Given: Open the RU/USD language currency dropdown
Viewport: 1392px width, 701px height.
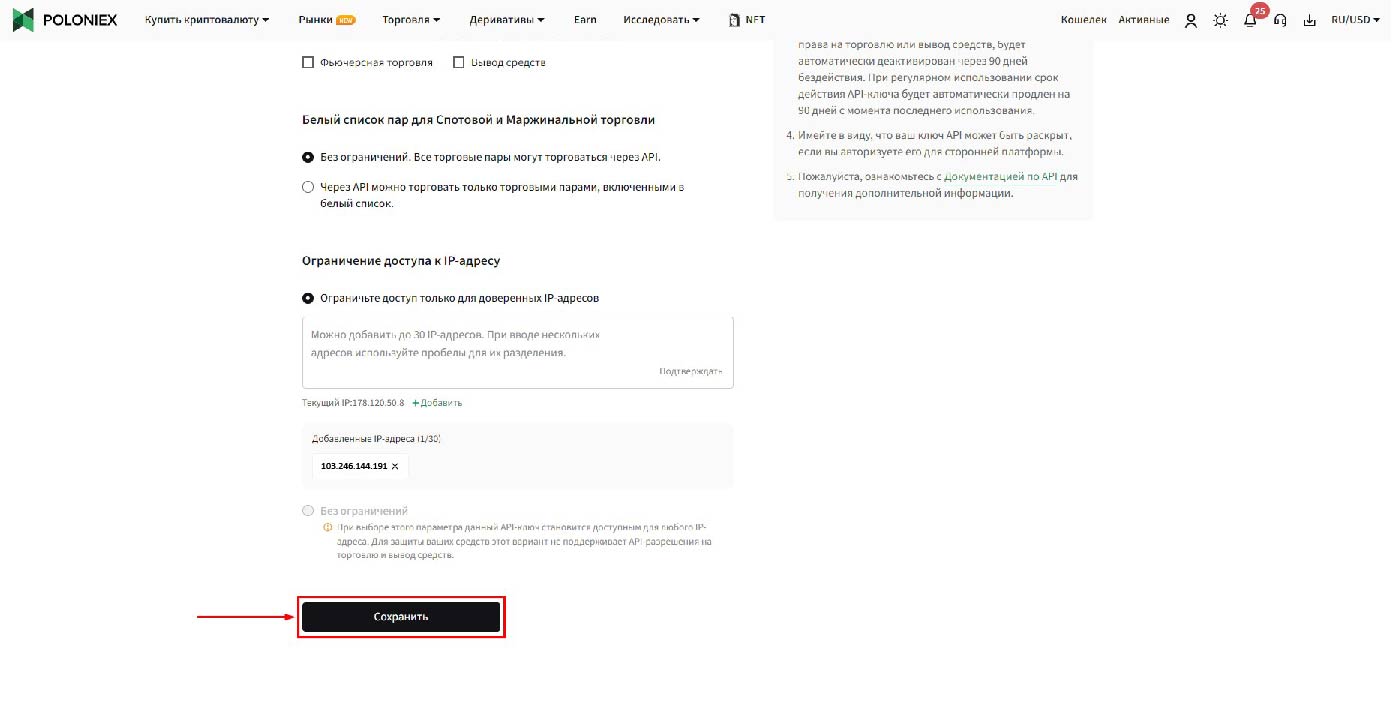Looking at the screenshot, I should coord(1355,19).
